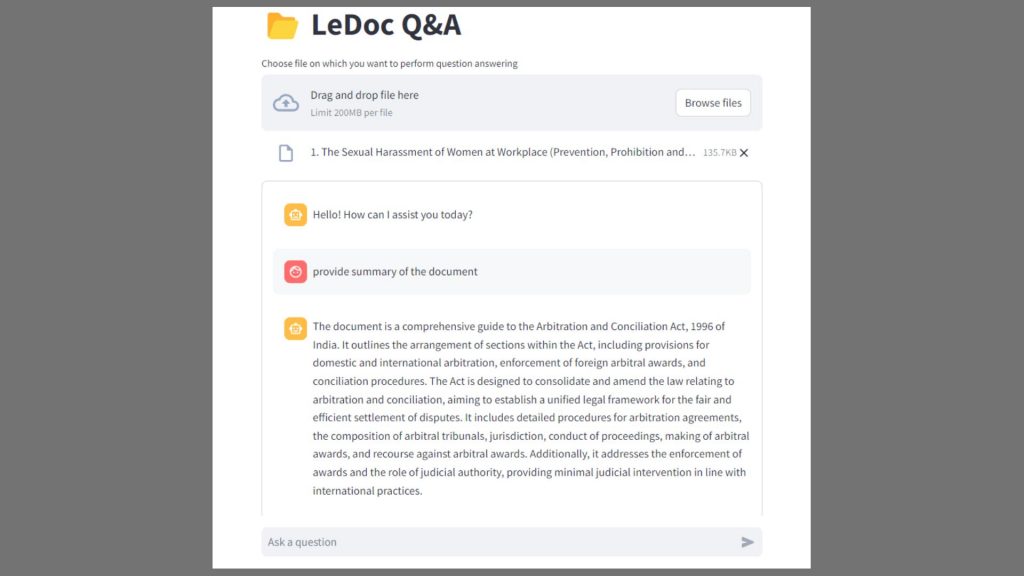Click the Browse files button

point(712,103)
